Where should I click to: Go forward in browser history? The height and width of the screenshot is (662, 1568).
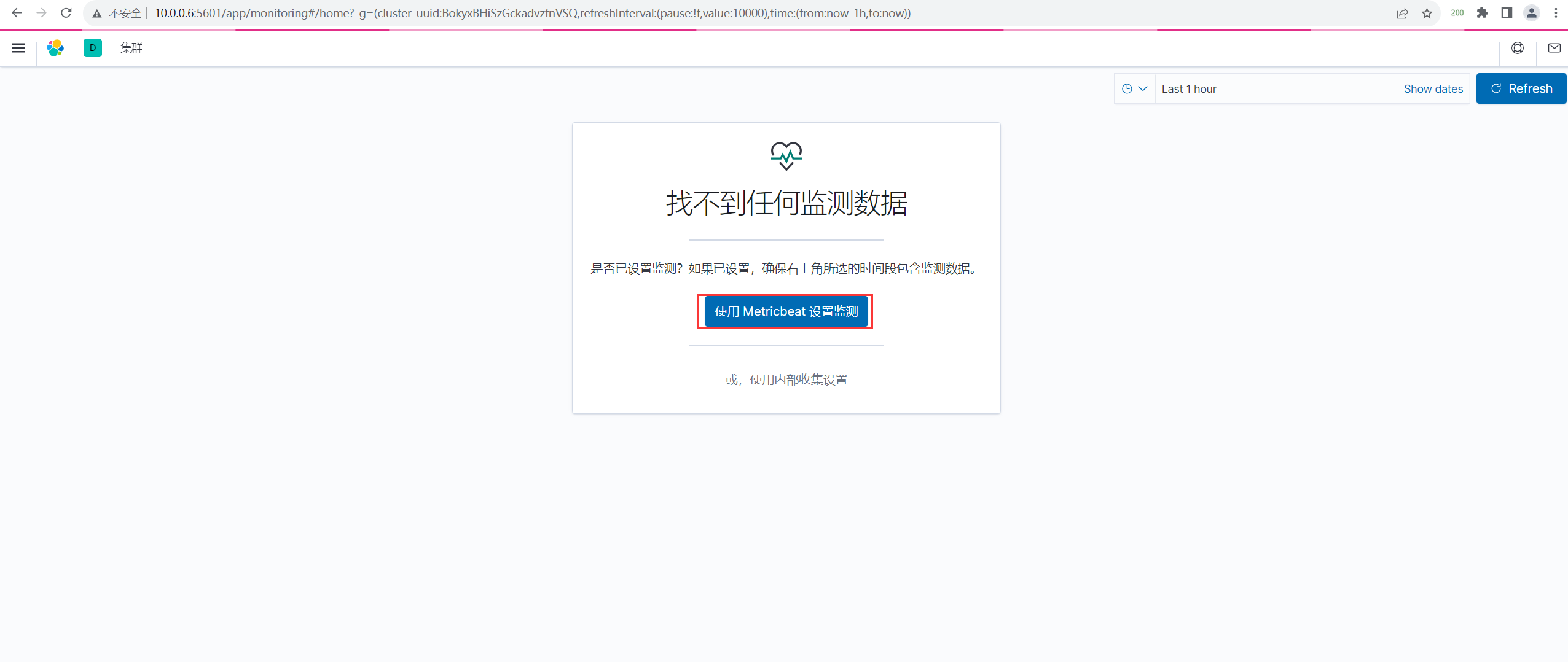pyautogui.click(x=41, y=13)
